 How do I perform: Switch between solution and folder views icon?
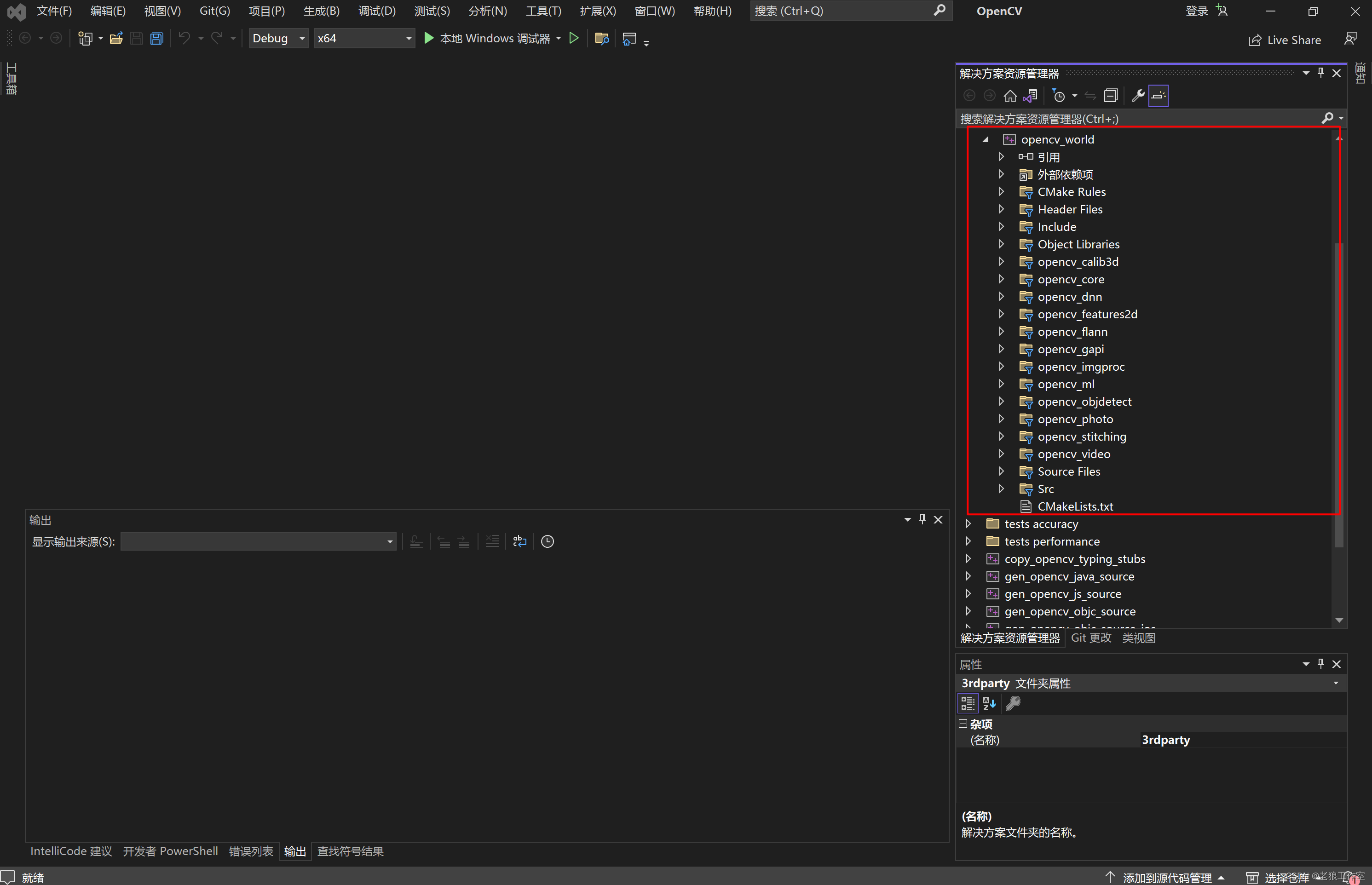coord(1030,95)
